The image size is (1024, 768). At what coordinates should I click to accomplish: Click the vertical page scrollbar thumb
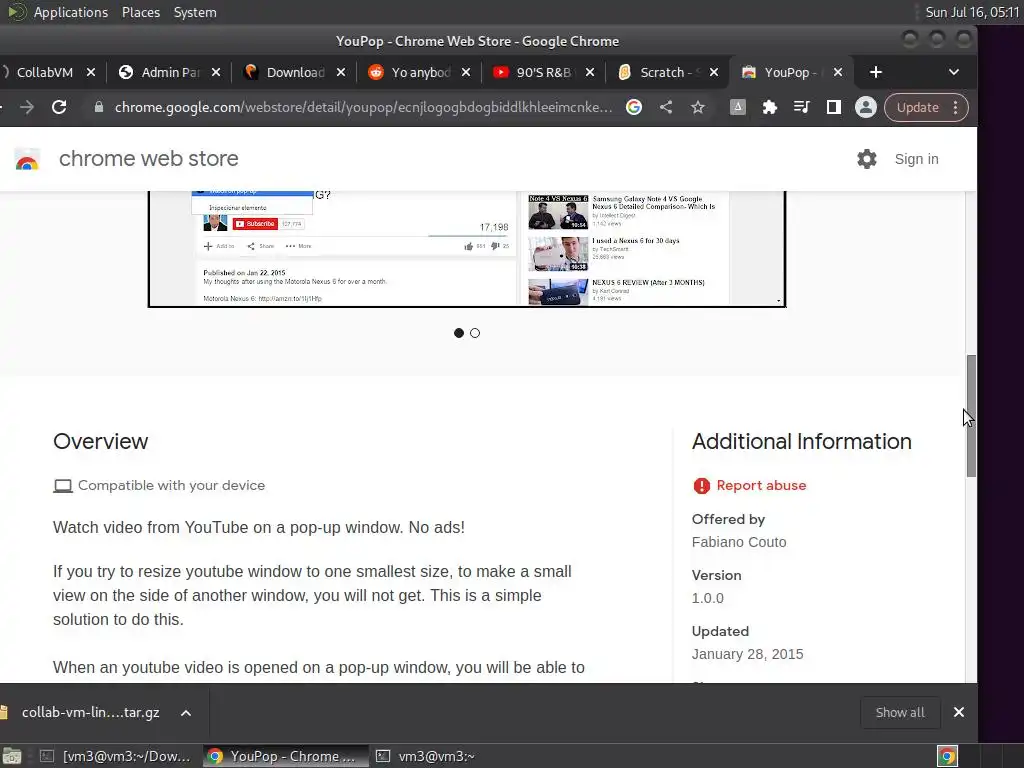tap(971, 416)
